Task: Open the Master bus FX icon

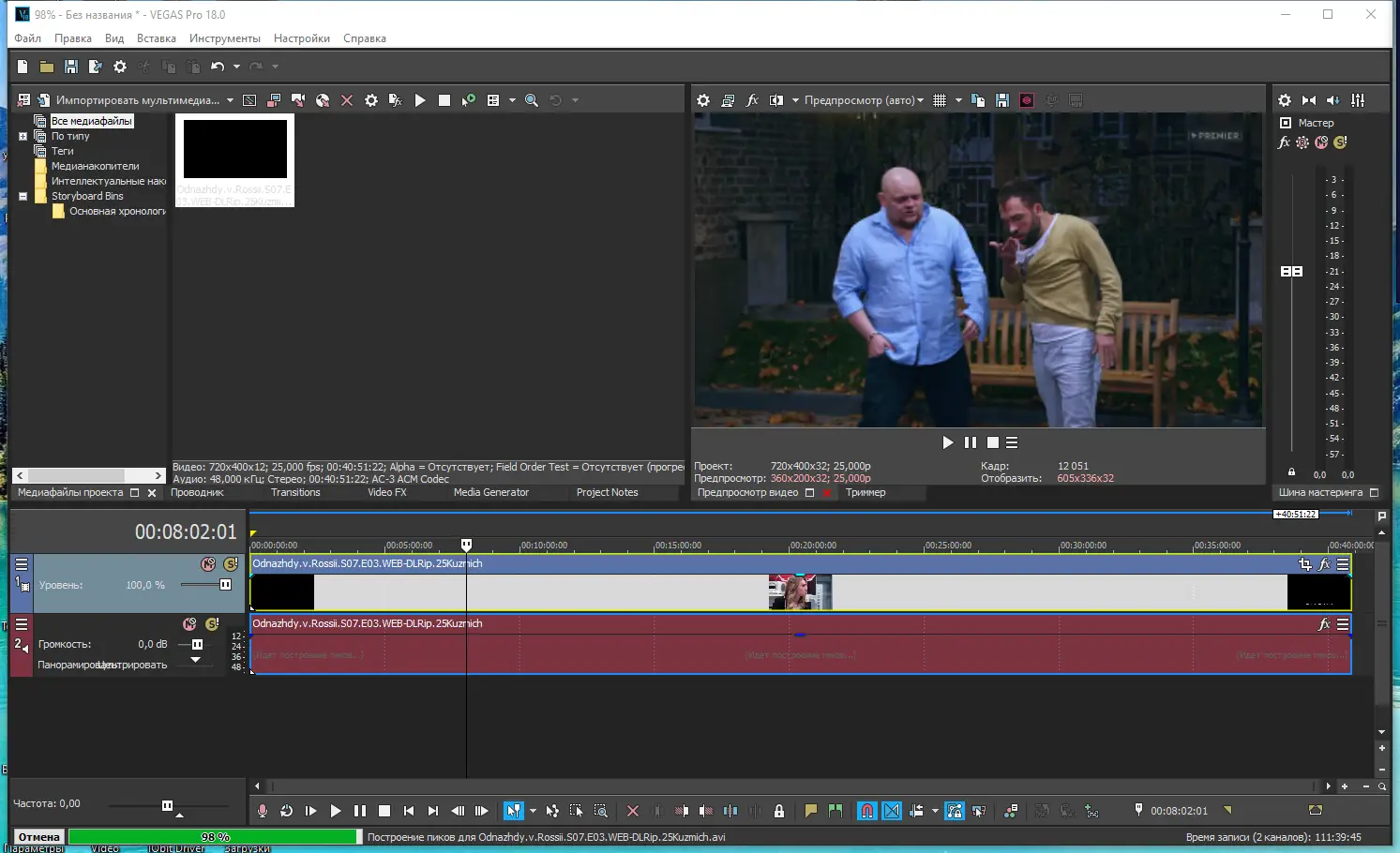Action: click(x=1284, y=142)
